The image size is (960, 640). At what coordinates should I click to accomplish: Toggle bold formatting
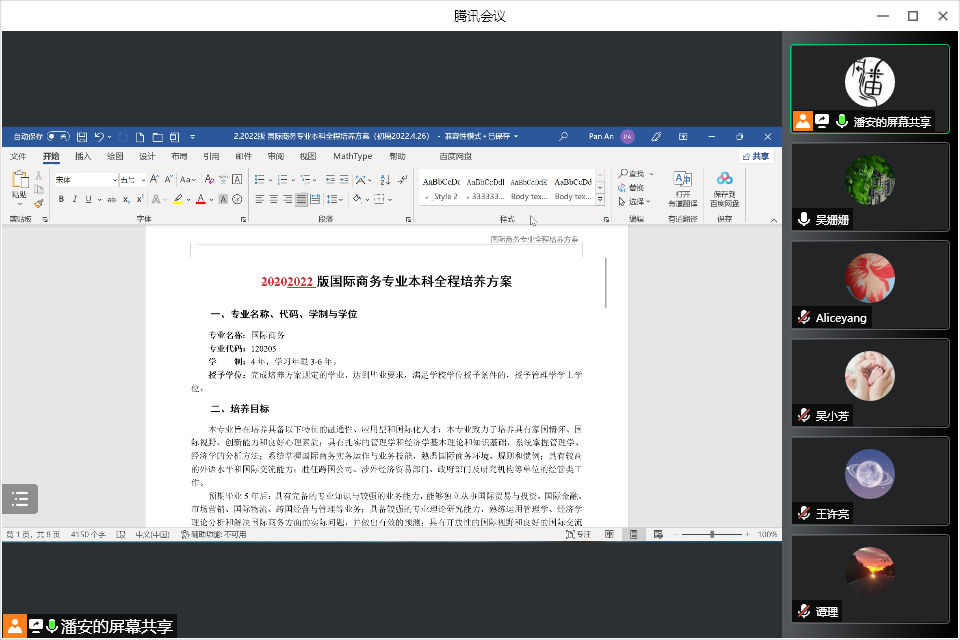(61, 199)
